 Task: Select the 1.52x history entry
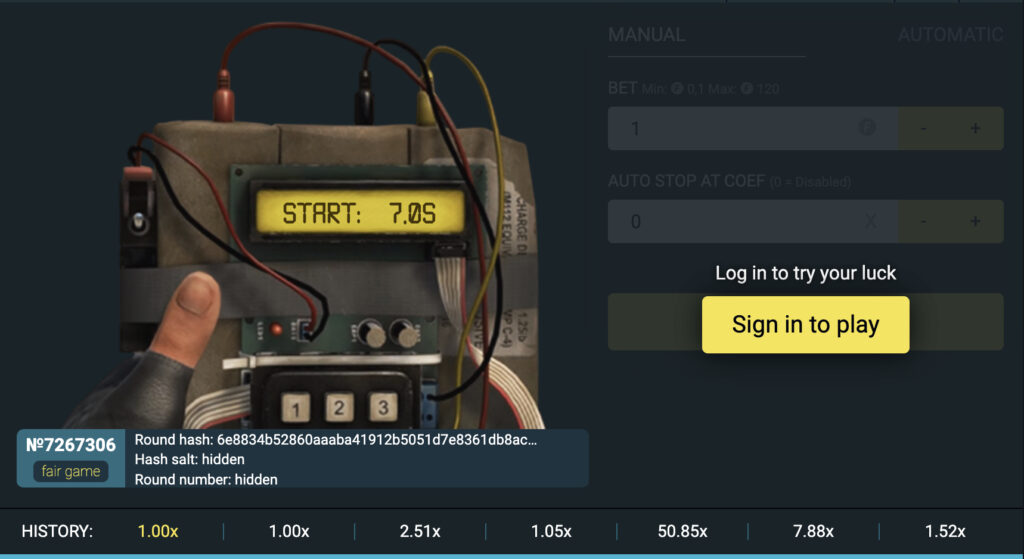pos(945,531)
